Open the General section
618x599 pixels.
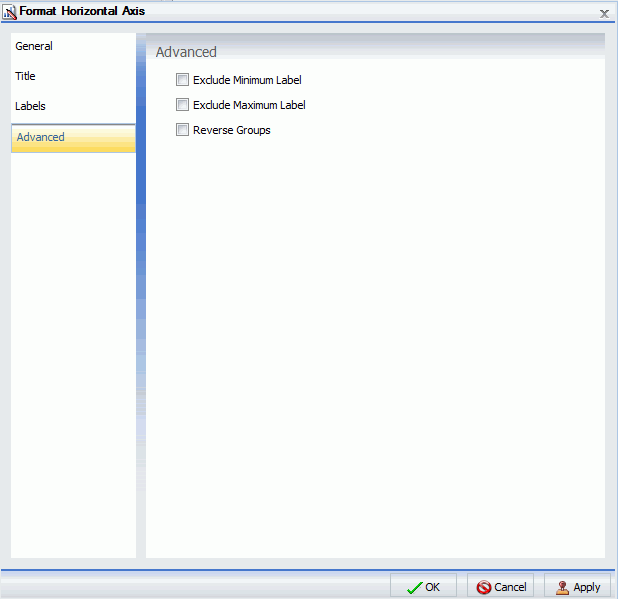click(73, 46)
